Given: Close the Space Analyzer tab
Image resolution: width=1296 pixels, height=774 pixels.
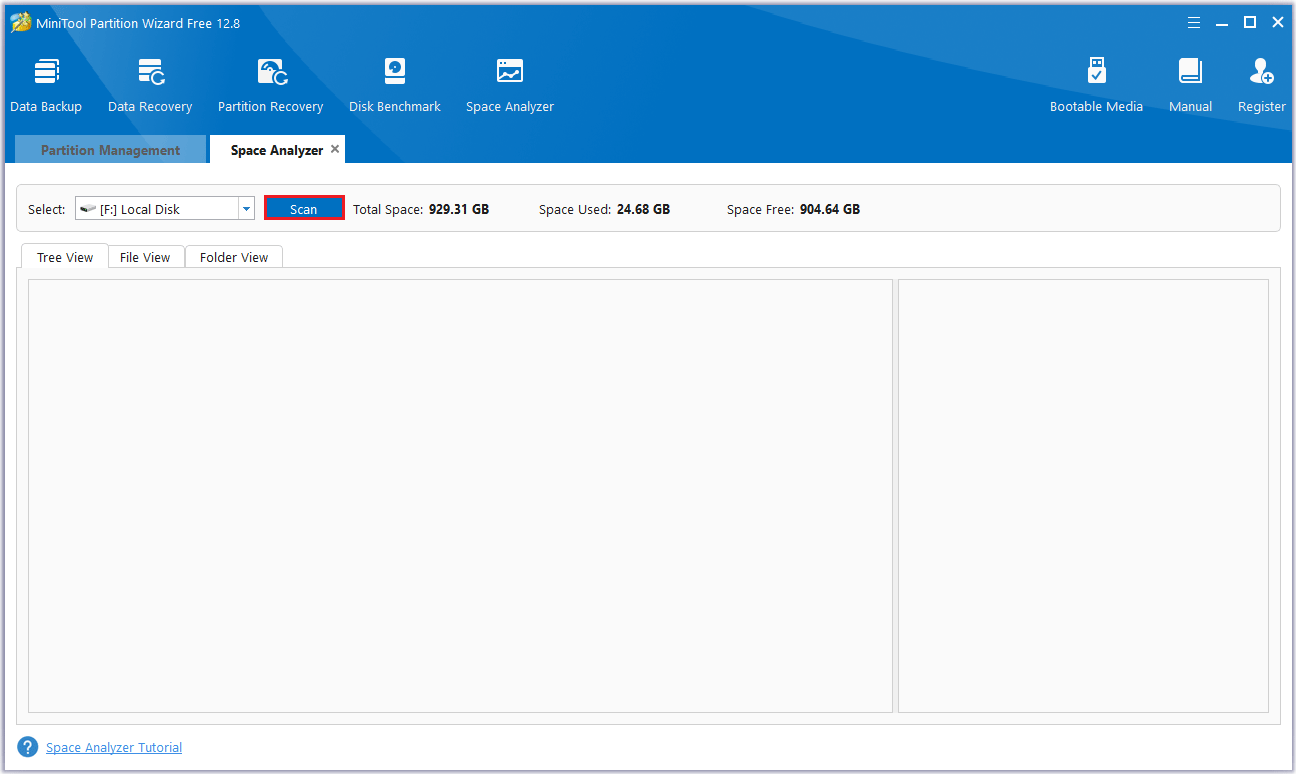Looking at the screenshot, I should coord(335,149).
